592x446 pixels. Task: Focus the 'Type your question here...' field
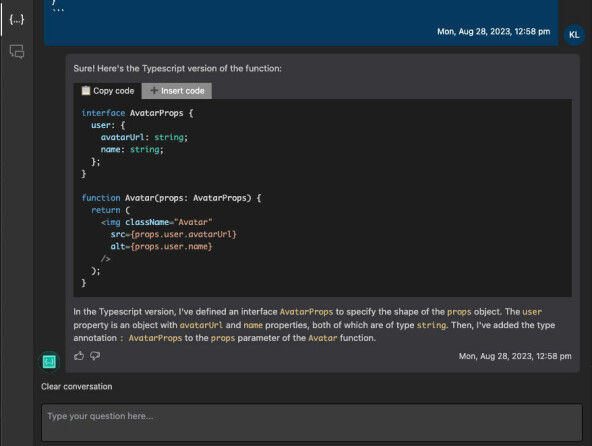pyautogui.click(x=311, y=422)
